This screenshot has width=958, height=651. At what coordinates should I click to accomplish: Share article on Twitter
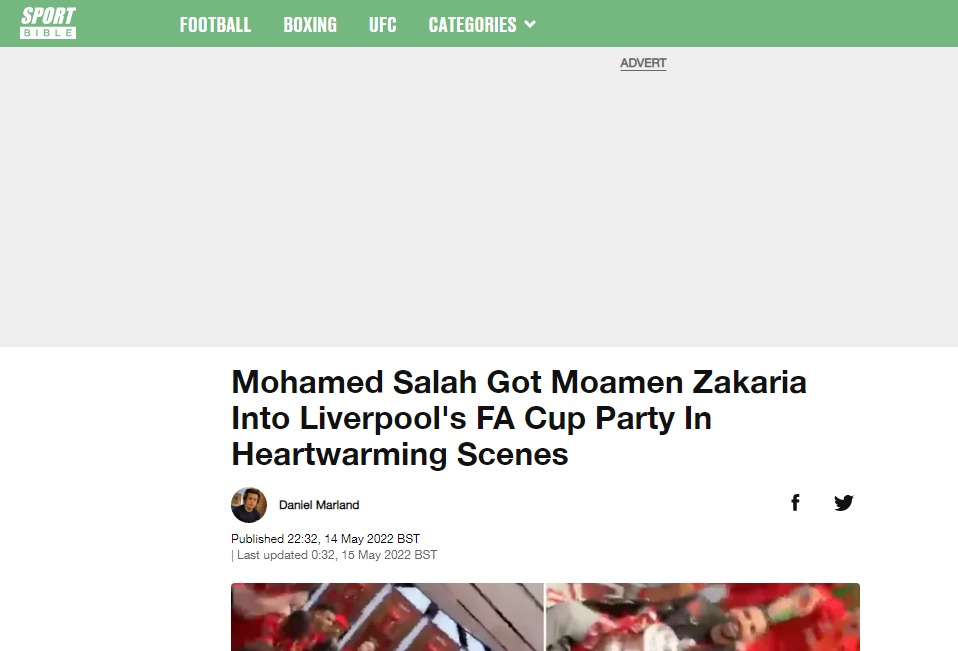844,502
